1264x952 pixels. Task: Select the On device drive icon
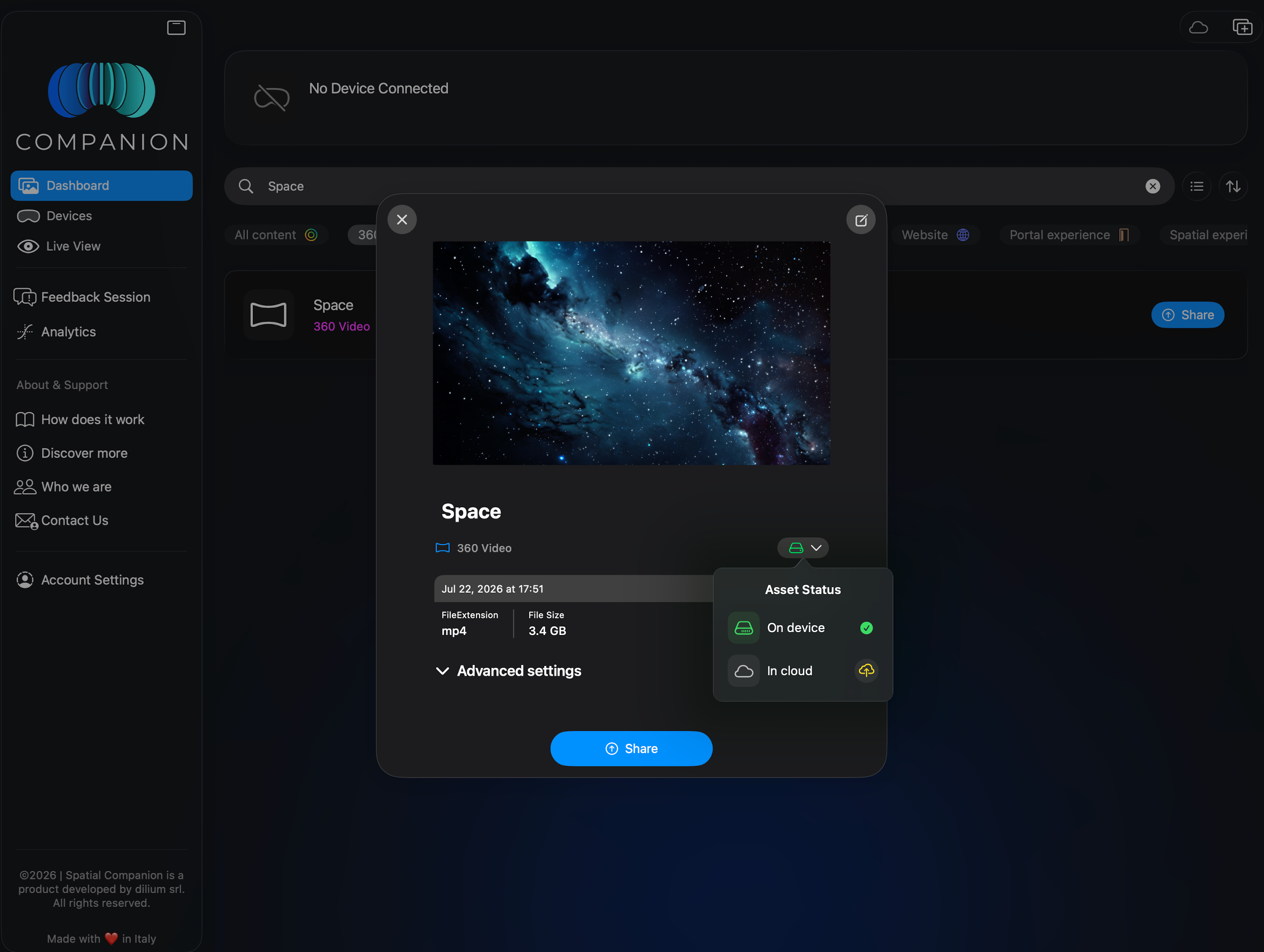(x=744, y=628)
